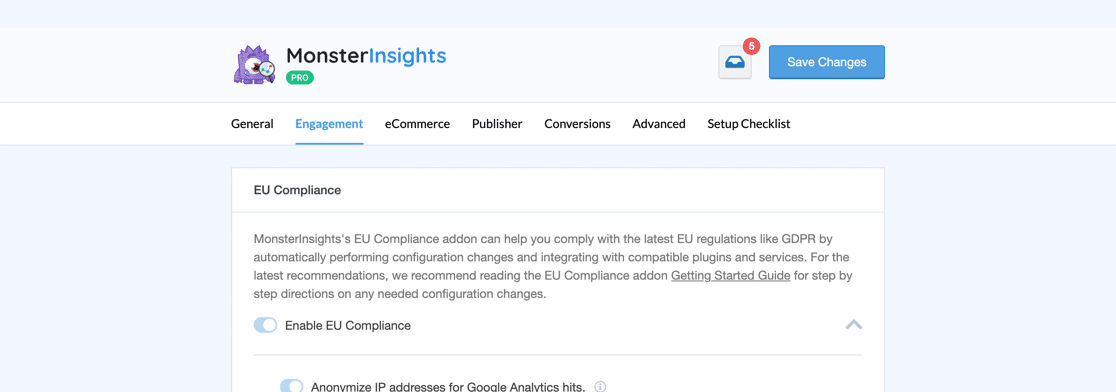1116x392 pixels.
Task: Click the Anonymize IP addresses label text
Action: coord(448,387)
